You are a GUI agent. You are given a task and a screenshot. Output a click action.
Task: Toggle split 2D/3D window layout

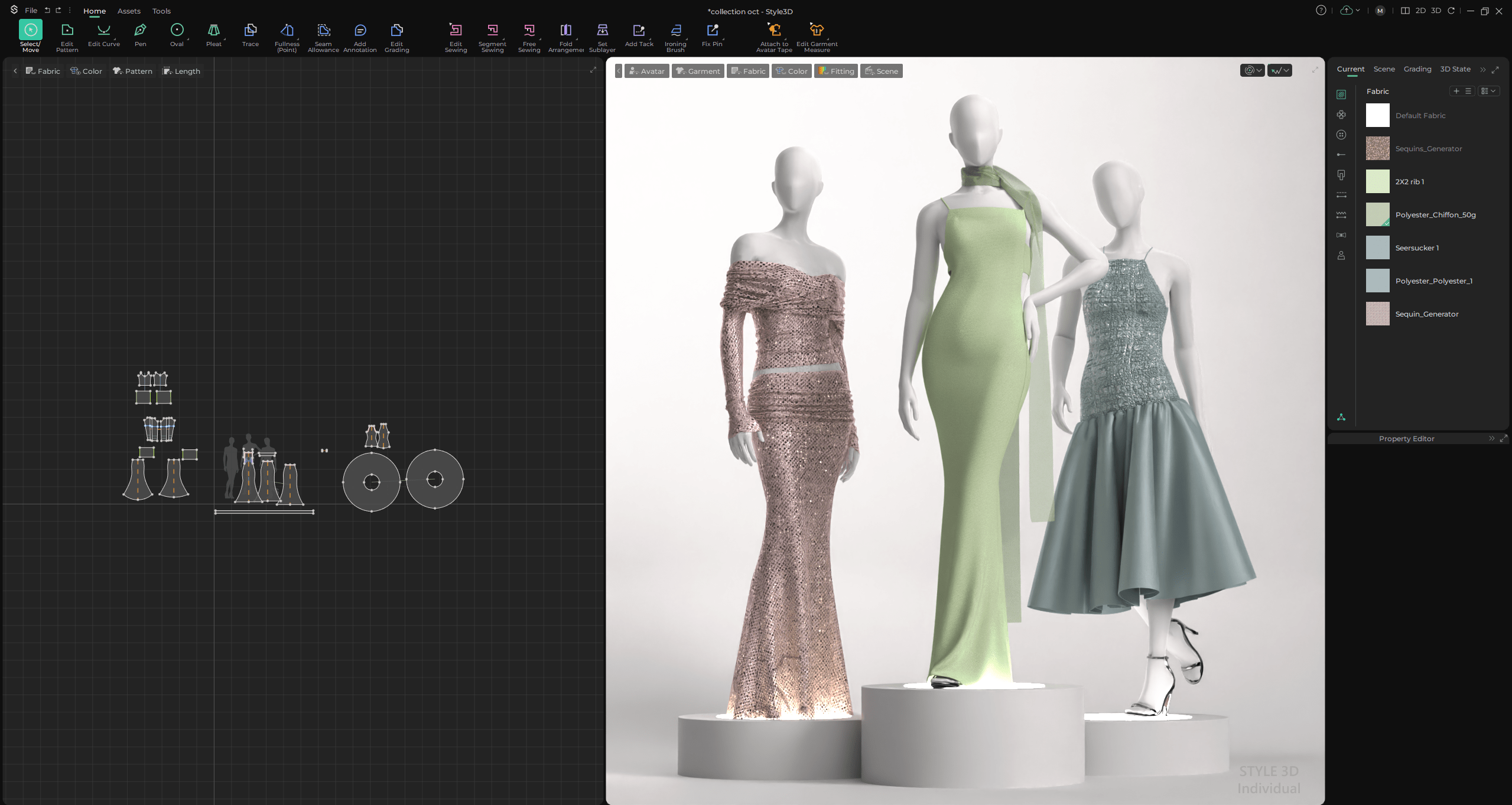pos(1405,11)
